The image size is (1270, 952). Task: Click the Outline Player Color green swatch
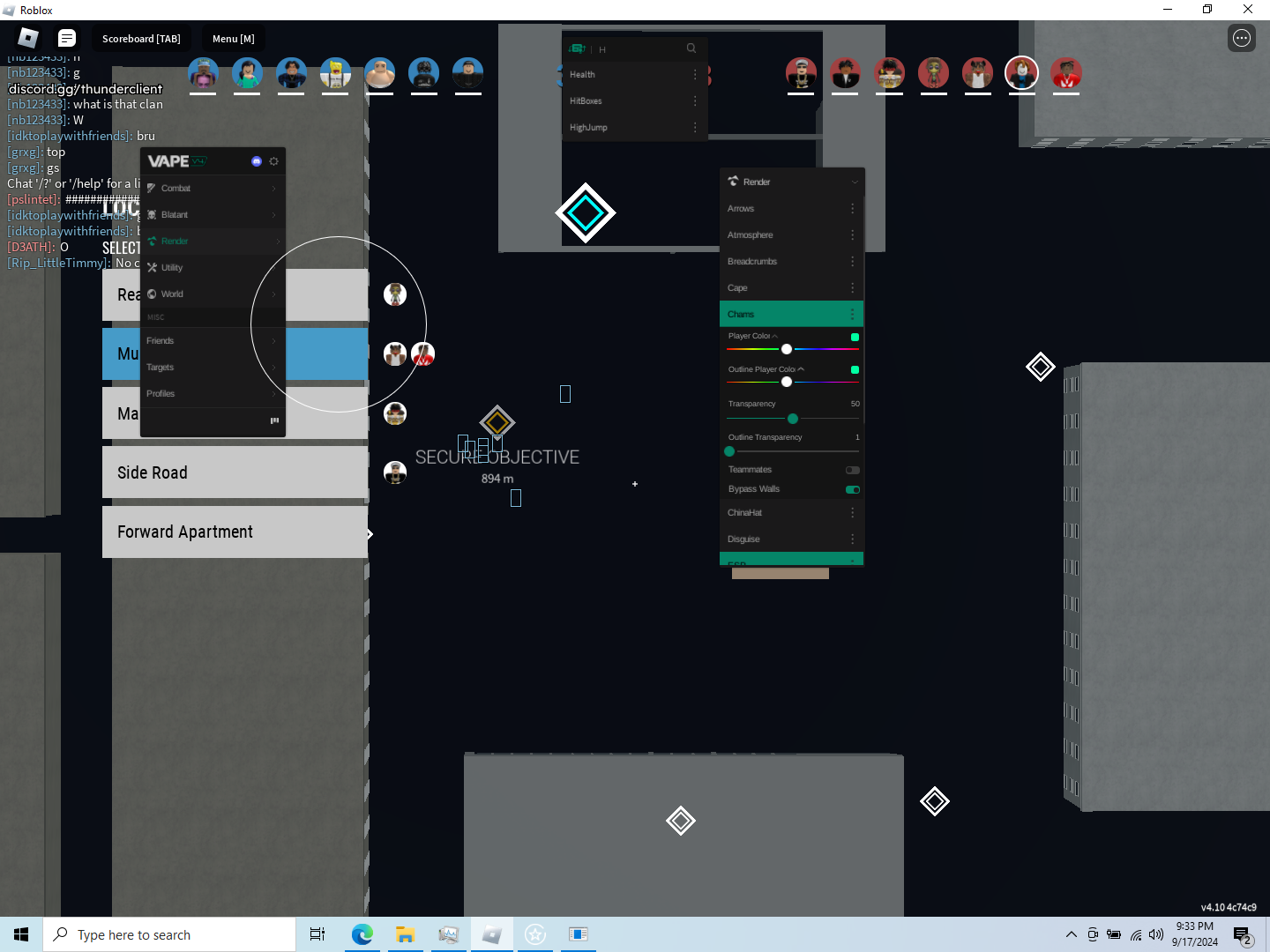(855, 370)
